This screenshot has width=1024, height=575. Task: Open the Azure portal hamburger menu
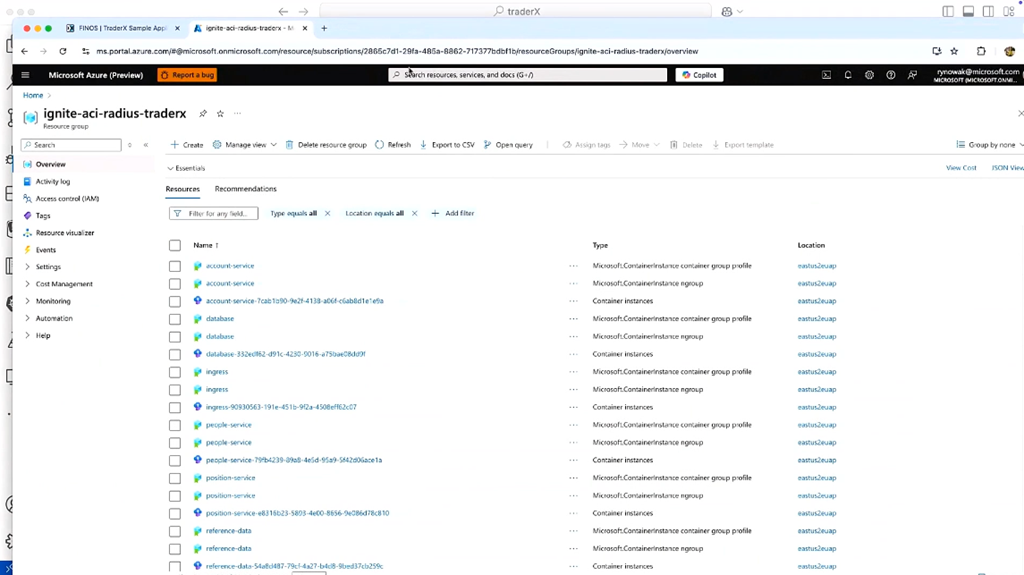(x=25, y=75)
